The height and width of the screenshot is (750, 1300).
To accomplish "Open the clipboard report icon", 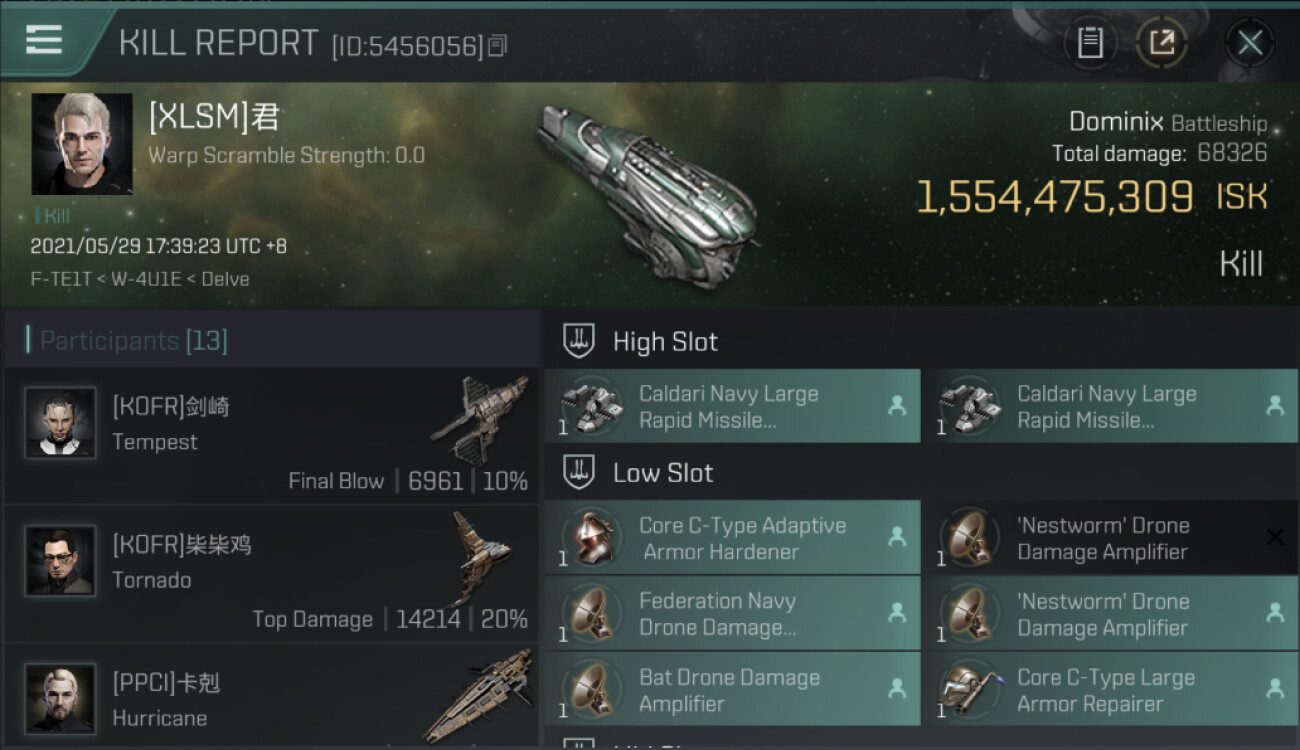I will 1090,43.
